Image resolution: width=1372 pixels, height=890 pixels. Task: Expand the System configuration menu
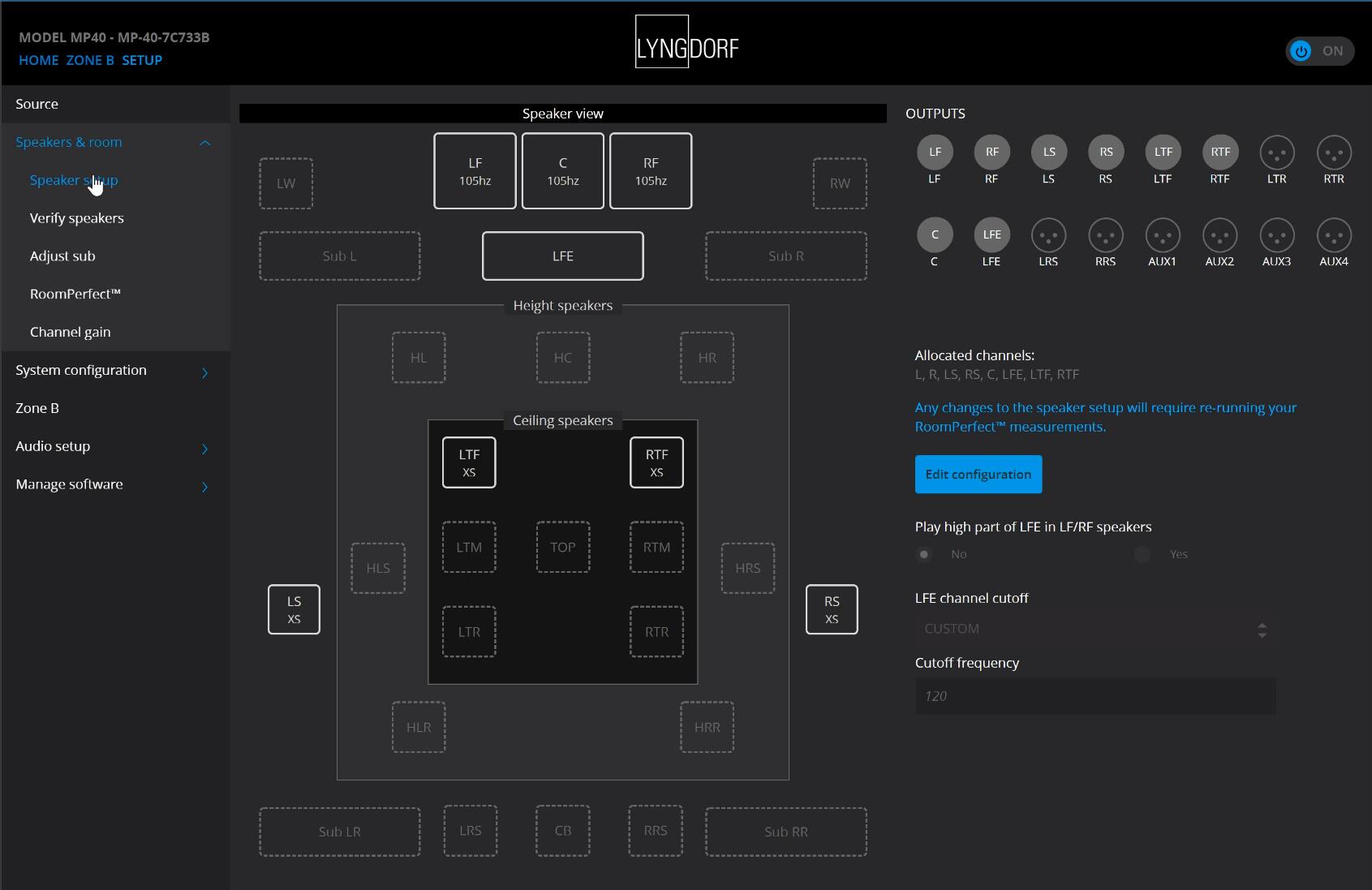[204, 372]
